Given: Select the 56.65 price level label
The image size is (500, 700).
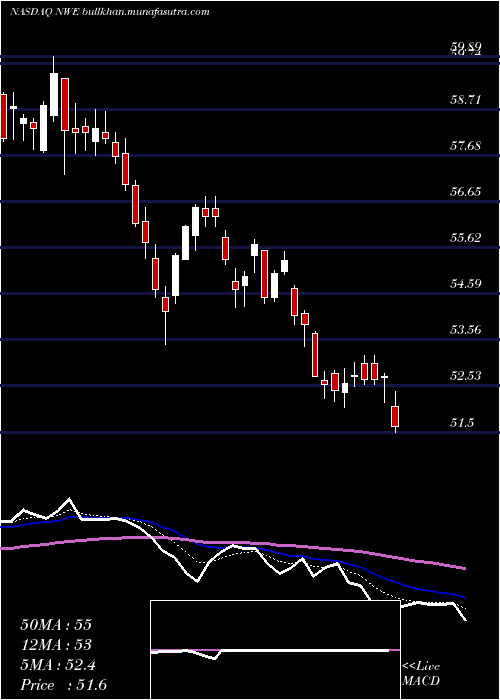Looking at the screenshot, I should [x=465, y=192].
